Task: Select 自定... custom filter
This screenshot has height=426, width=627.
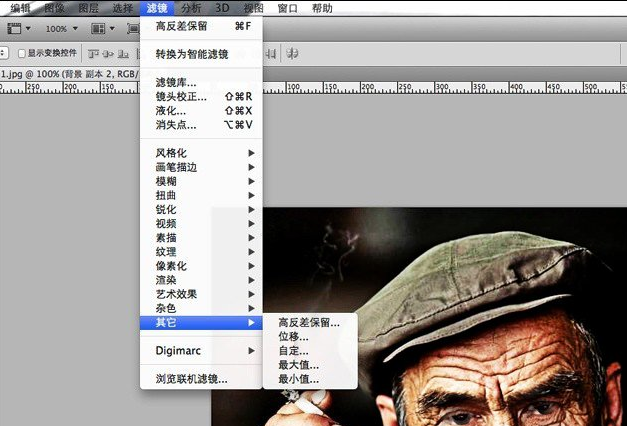Action: tap(310, 351)
